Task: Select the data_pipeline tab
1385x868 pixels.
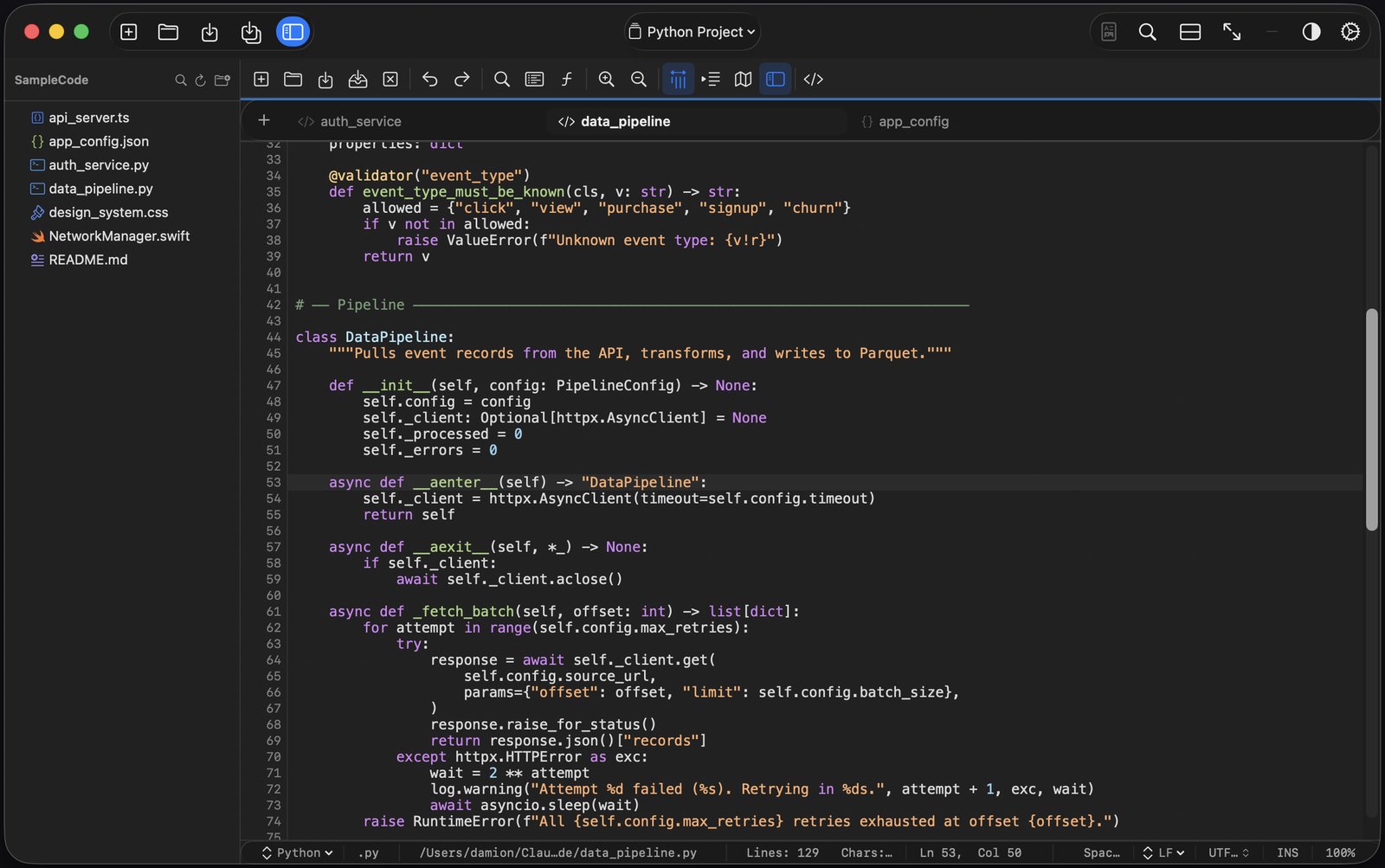Action: (615, 122)
